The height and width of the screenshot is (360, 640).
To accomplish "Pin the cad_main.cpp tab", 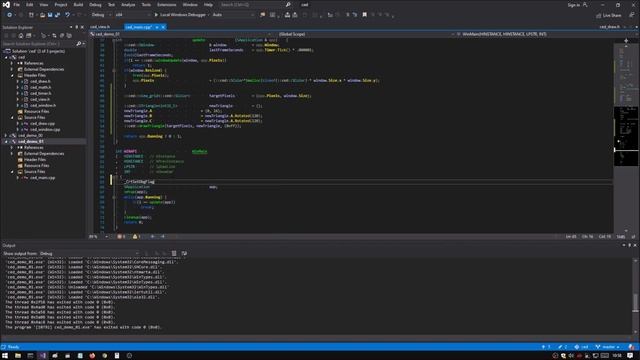I will pyautogui.click(x=157, y=27).
